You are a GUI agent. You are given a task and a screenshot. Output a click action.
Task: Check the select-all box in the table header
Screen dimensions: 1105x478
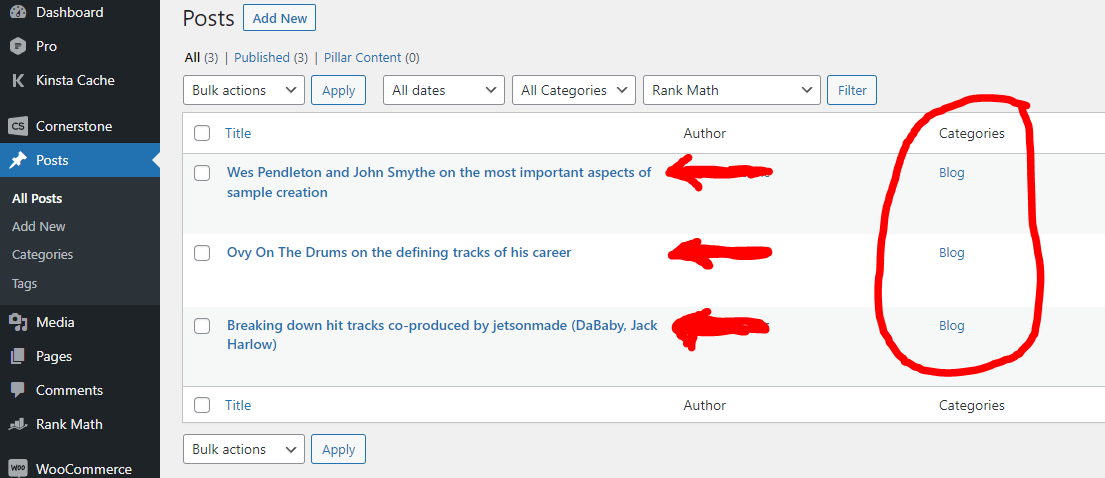[x=202, y=133]
